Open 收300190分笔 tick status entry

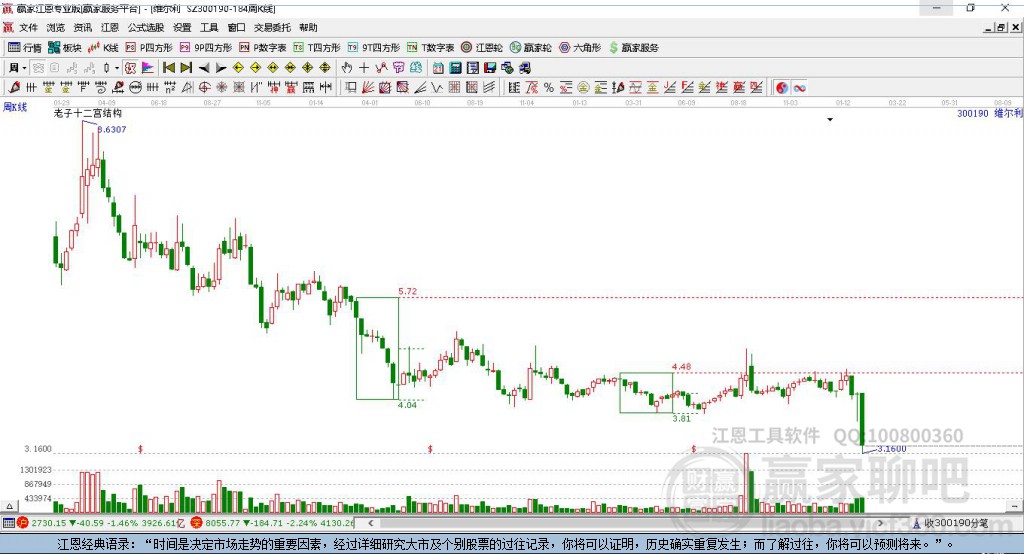[x=950, y=523]
